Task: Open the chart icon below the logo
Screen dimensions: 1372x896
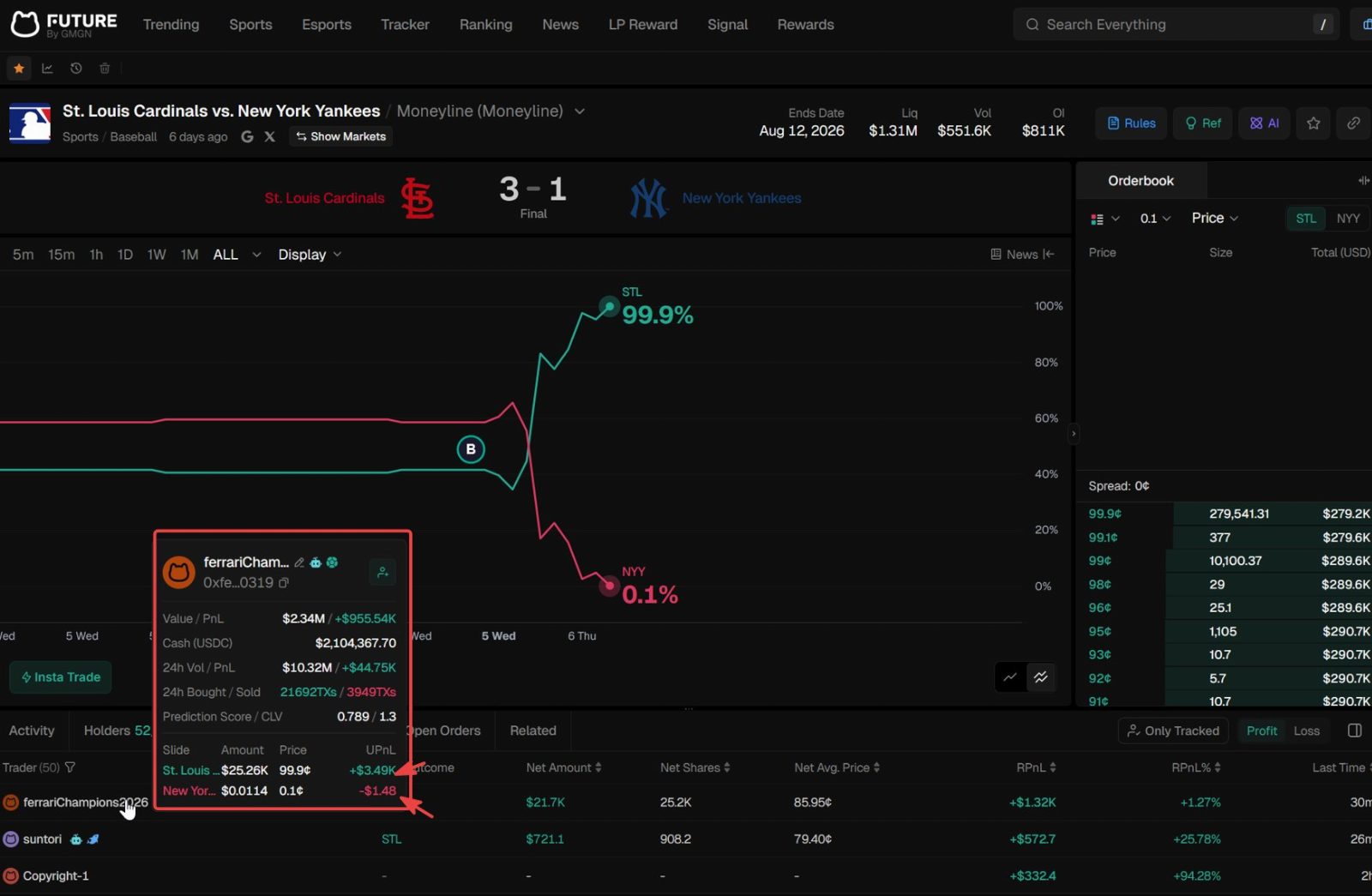Action: click(x=47, y=69)
